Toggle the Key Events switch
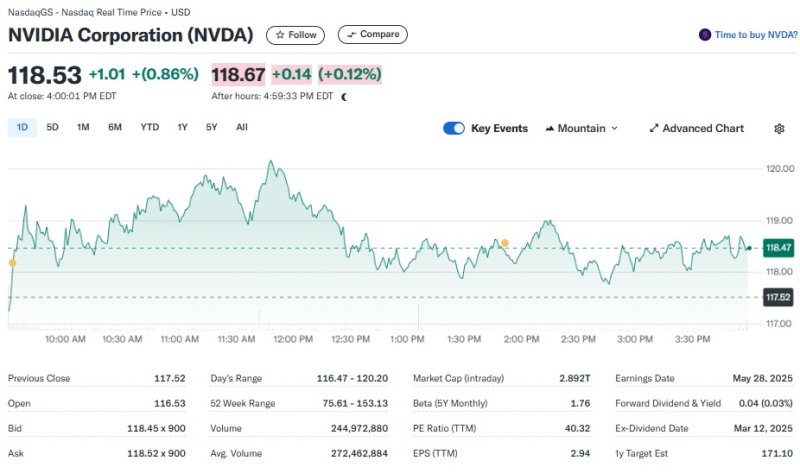Viewport: 800px width, 473px height. [454, 129]
